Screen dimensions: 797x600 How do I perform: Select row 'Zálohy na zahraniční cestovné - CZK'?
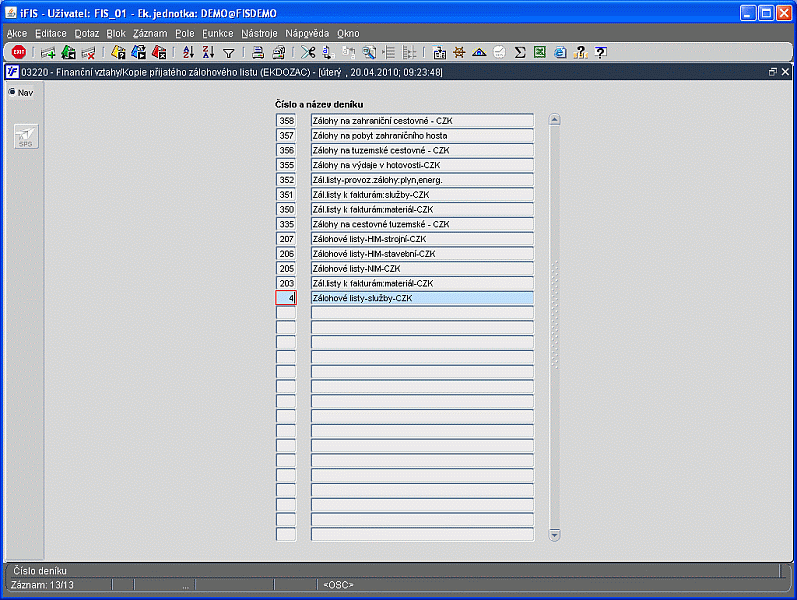tap(422, 121)
